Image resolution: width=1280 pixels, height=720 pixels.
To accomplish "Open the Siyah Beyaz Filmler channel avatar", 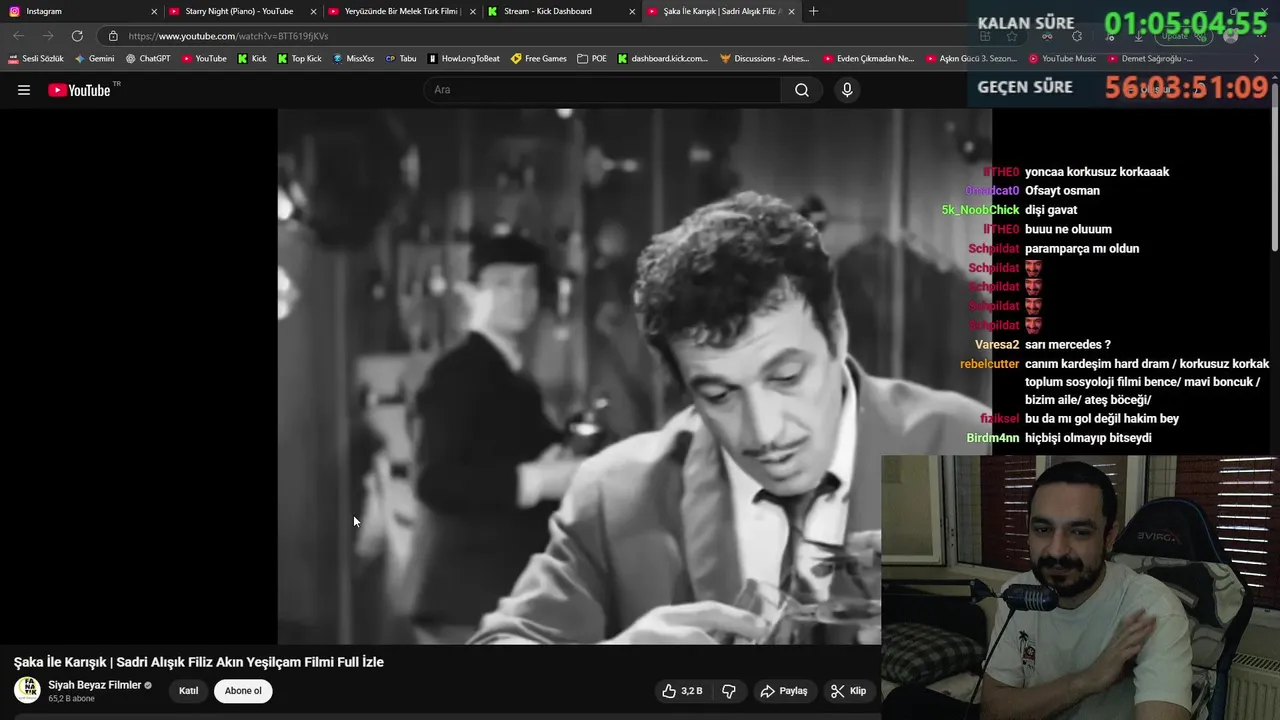I will [27, 690].
